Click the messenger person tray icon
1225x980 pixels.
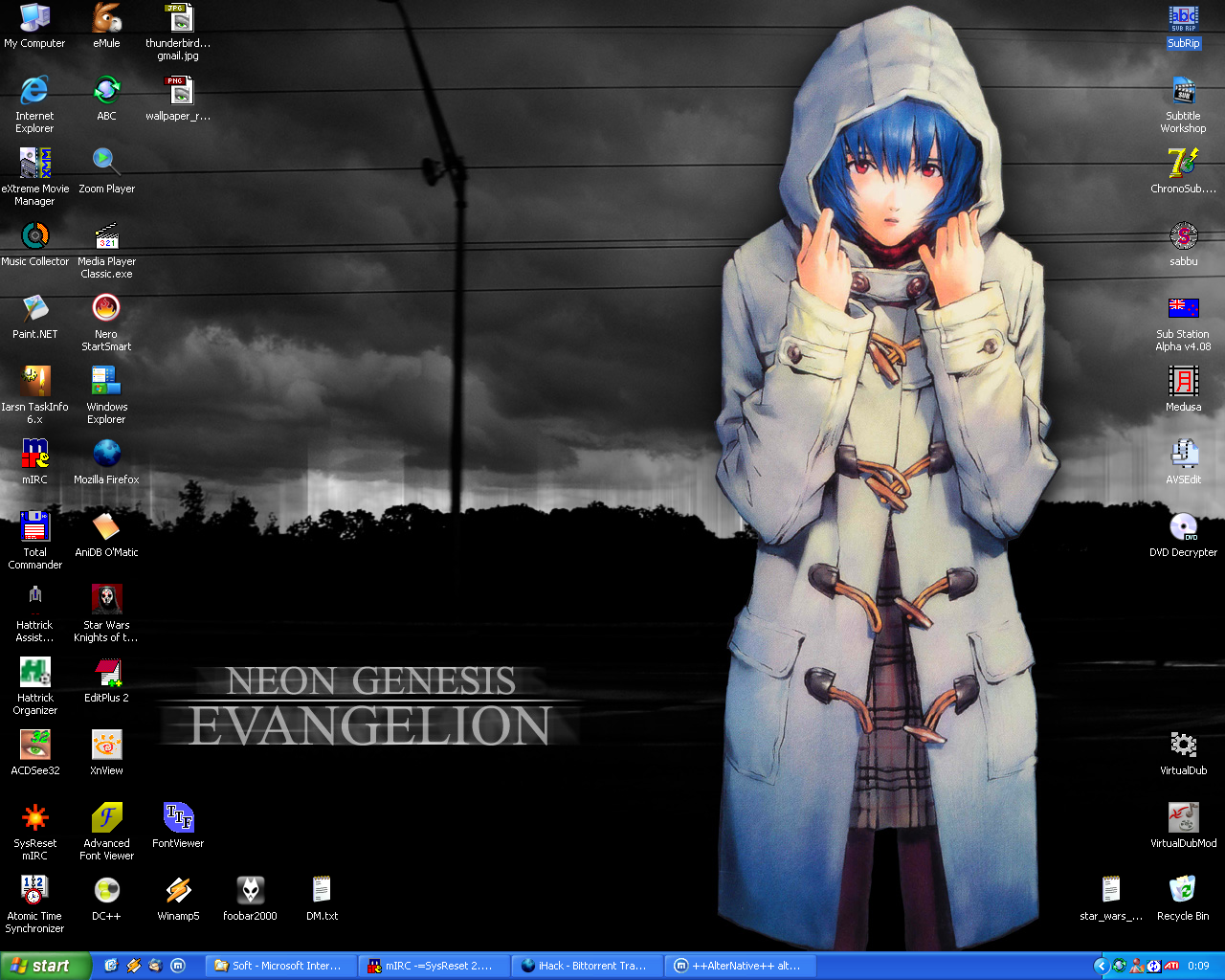[x=1137, y=966]
